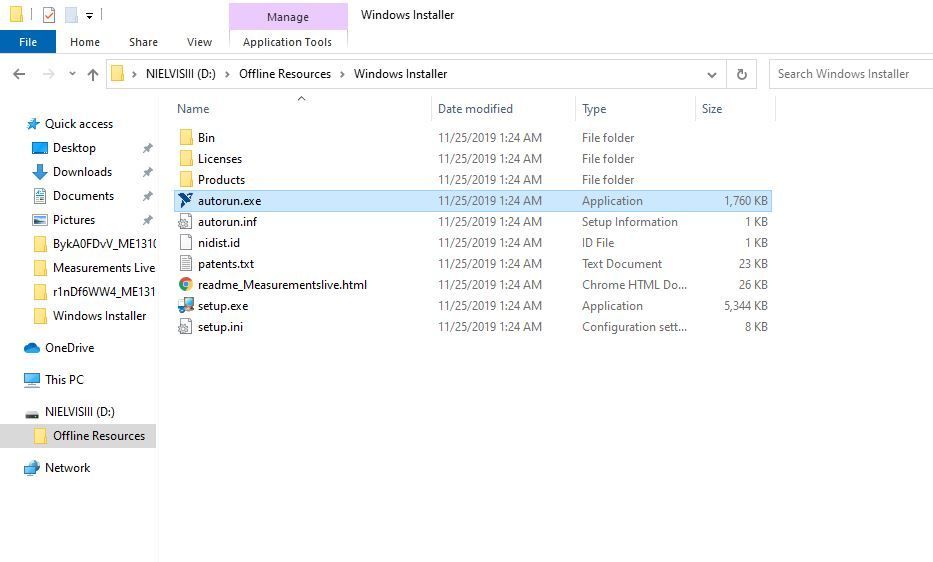Open Downloads in Quick access
Image resolution: width=933 pixels, height=562 pixels.
tap(82, 171)
